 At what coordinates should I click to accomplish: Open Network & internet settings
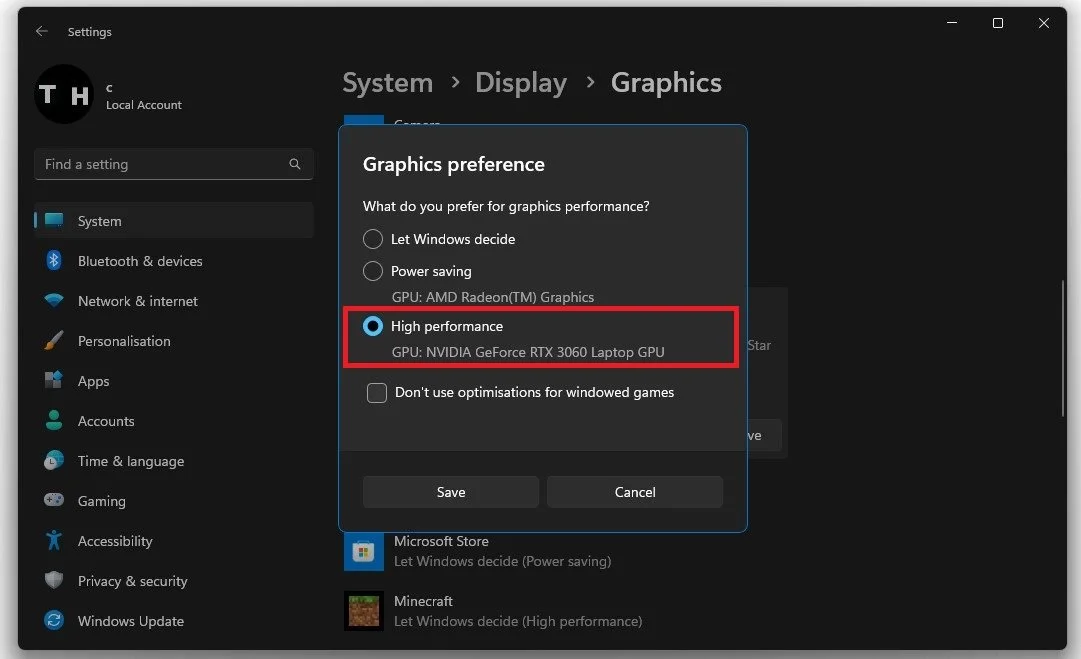coord(174,301)
